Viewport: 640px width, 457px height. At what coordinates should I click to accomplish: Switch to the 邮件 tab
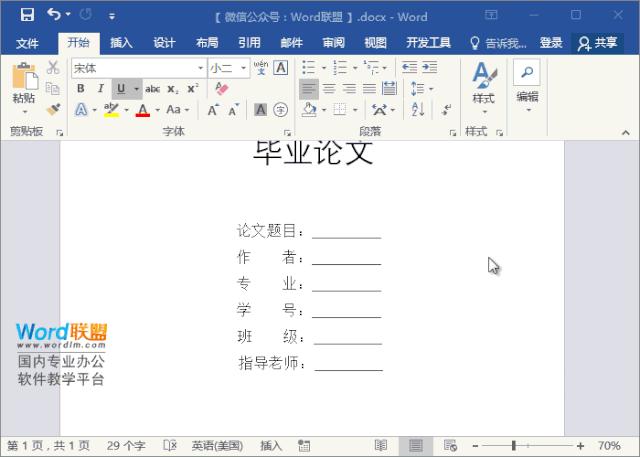291,42
